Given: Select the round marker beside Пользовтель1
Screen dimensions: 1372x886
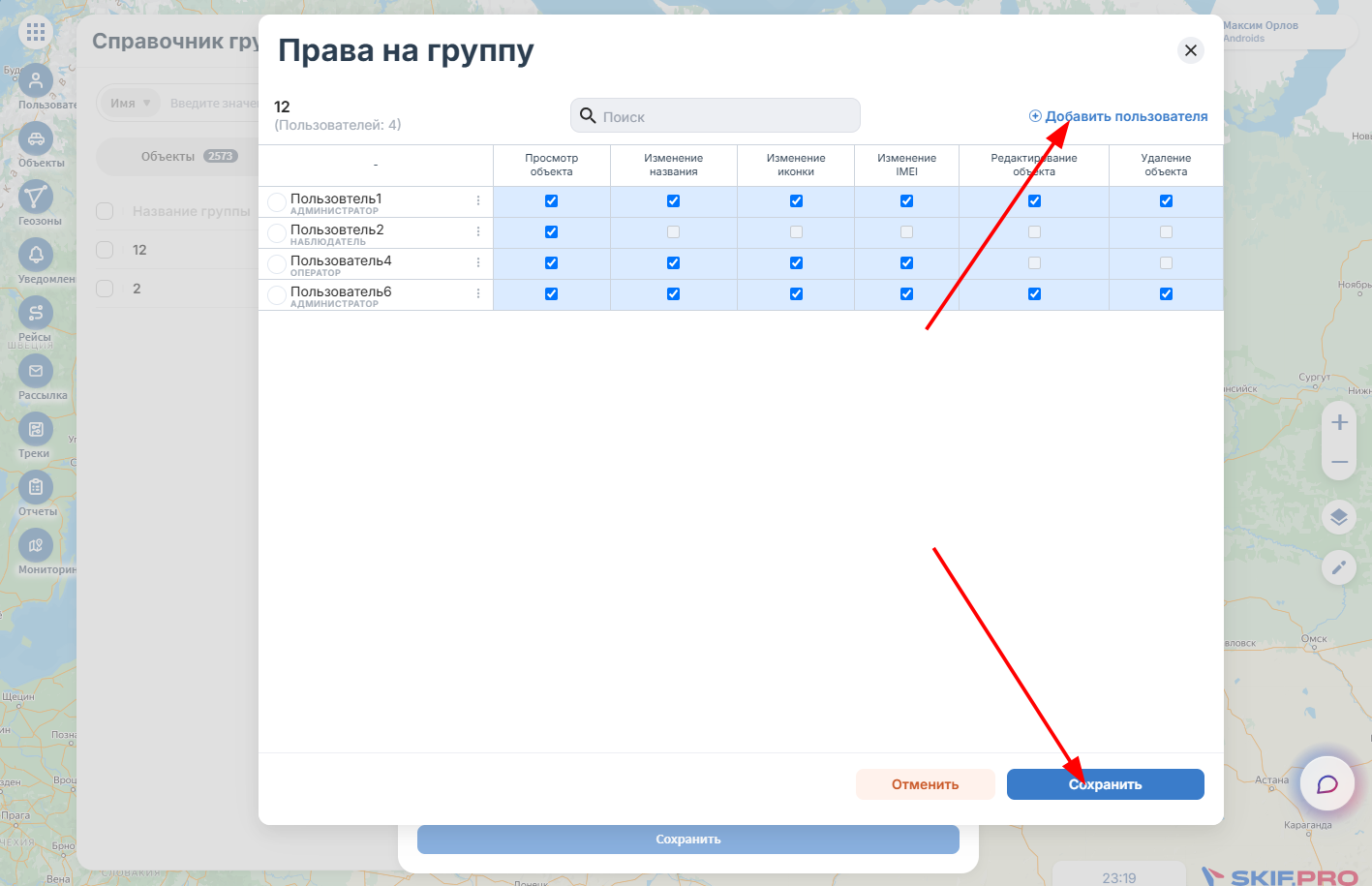Looking at the screenshot, I should 277,201.
